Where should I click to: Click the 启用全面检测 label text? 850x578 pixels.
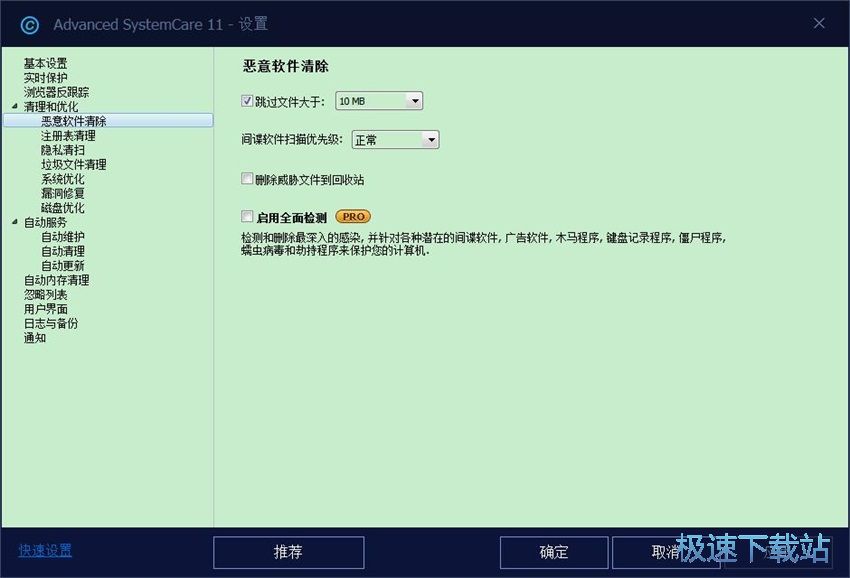pyautogui.click(x=291, y=217)
